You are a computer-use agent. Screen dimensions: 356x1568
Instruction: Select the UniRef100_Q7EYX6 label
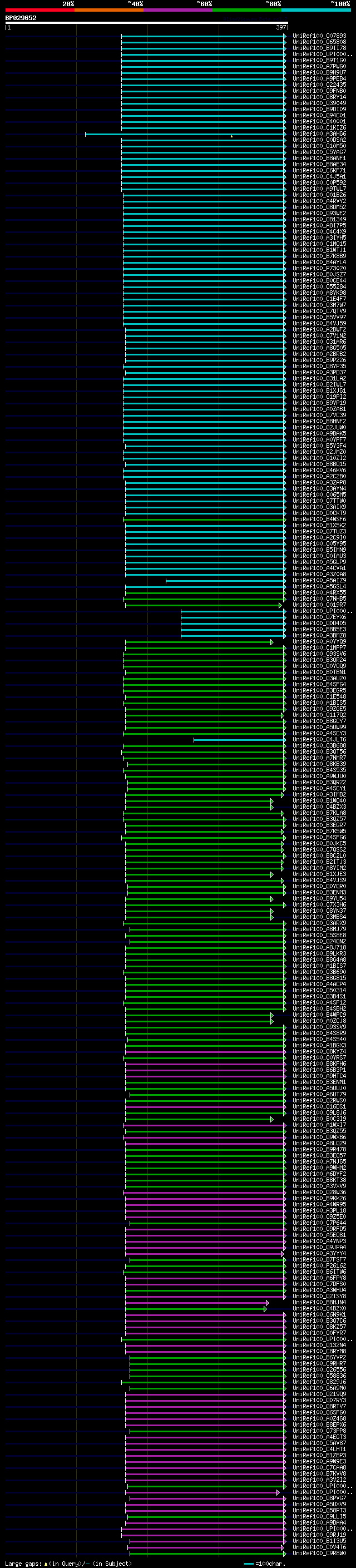pyautogui.click(x=319, y=617)
